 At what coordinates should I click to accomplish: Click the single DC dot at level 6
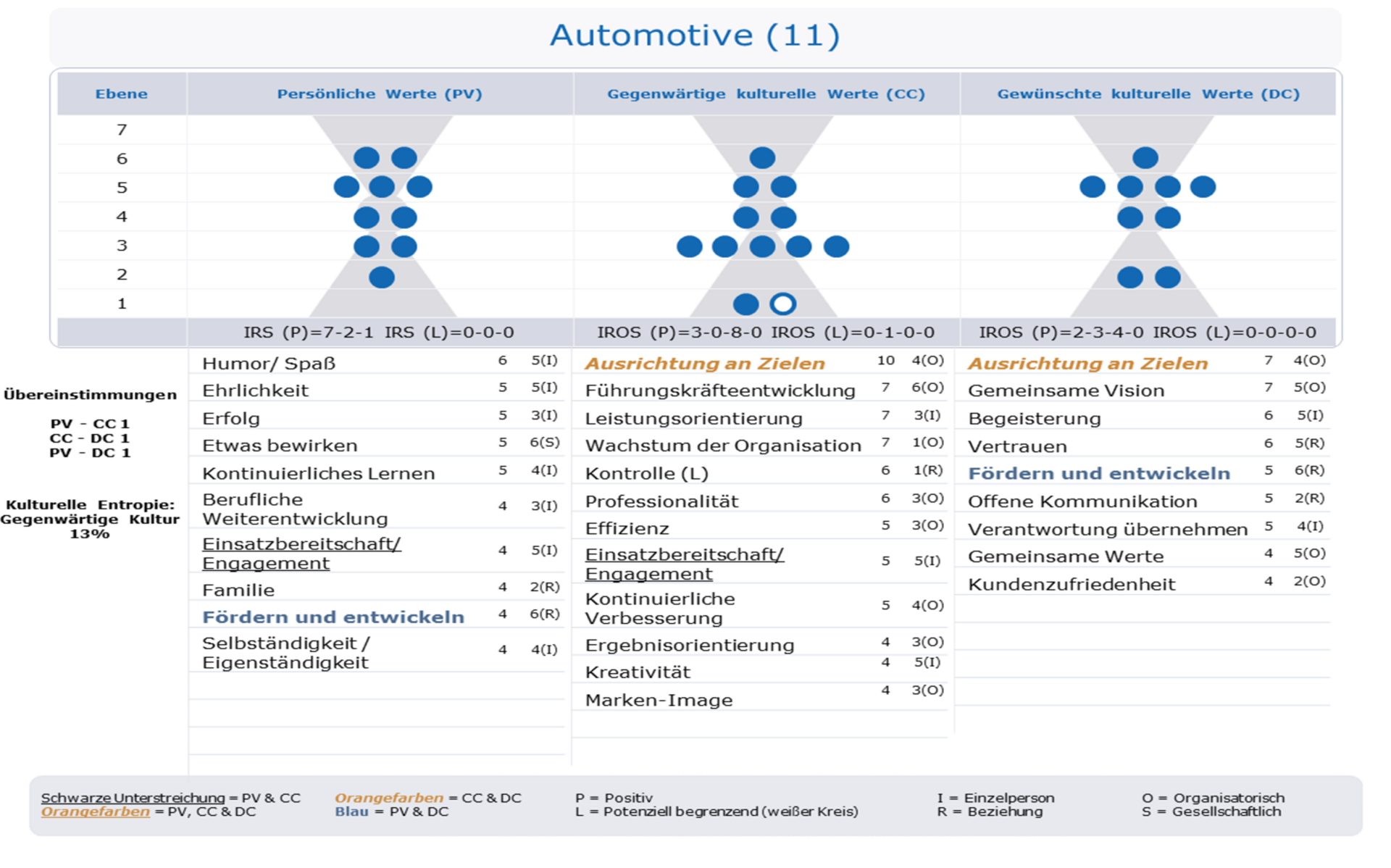(1145, 157)
